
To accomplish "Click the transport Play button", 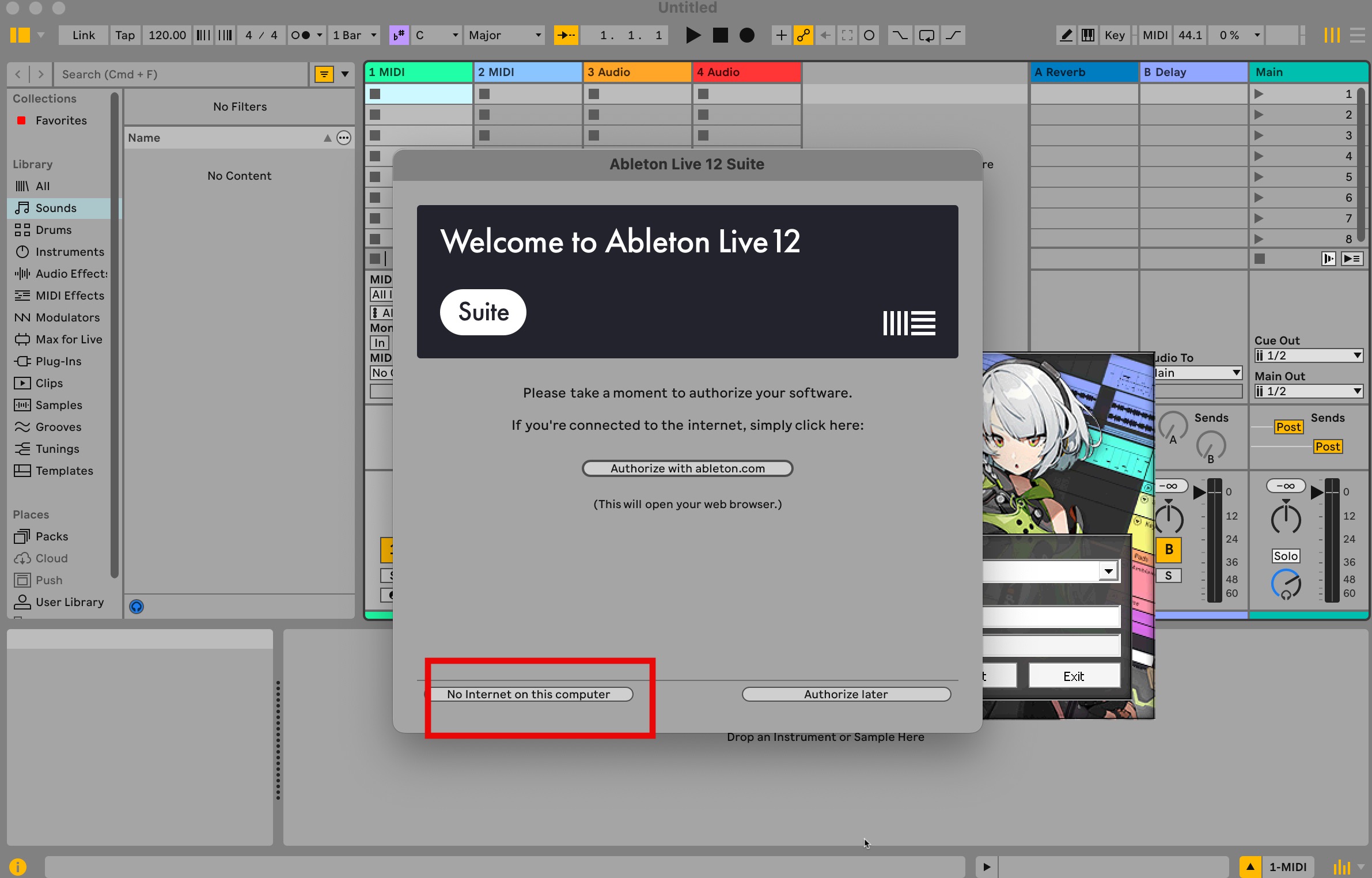I will [x=693, y=35].
